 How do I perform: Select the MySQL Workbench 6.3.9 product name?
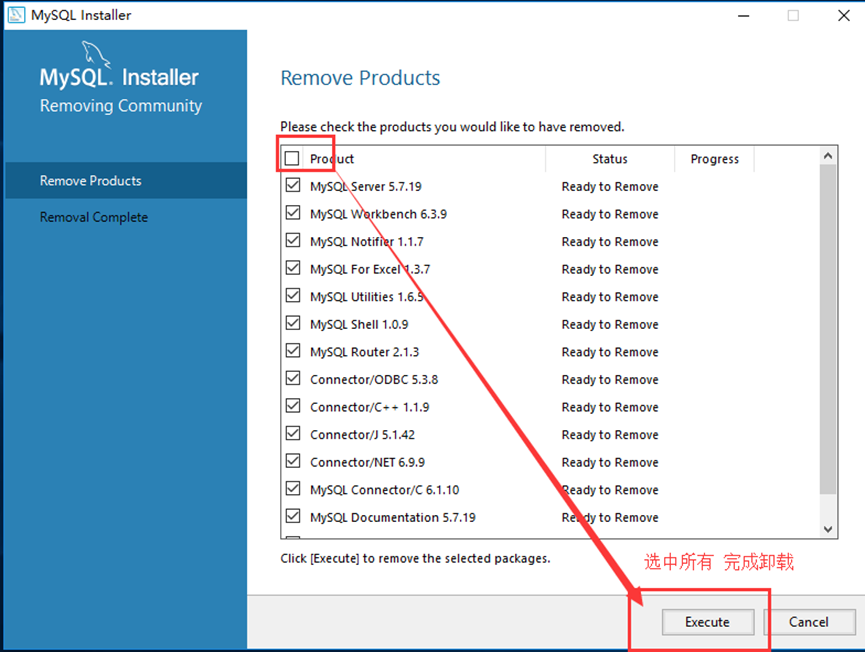point(378,215)
